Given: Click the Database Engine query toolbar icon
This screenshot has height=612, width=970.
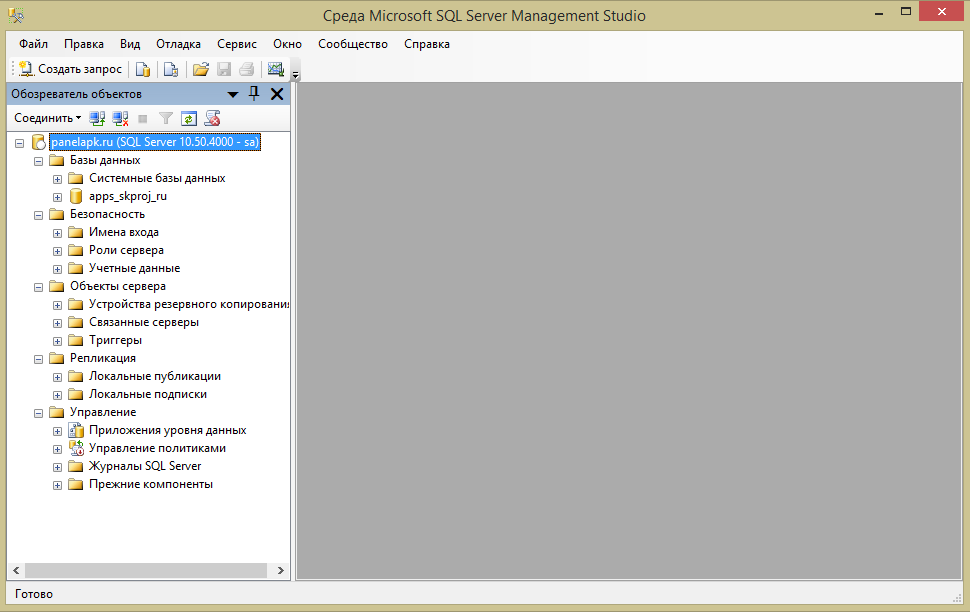Looking at the screenshot, I should click(143, 69).
